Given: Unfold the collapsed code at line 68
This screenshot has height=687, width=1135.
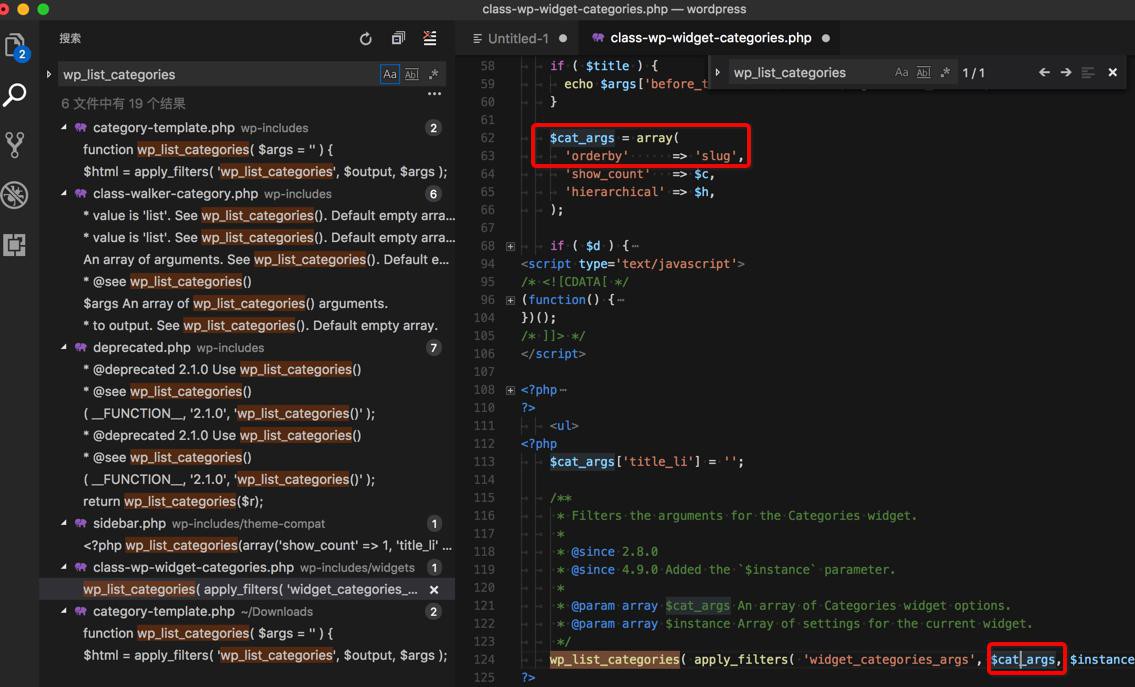Looking at the screenshot, I should (510, 246).
